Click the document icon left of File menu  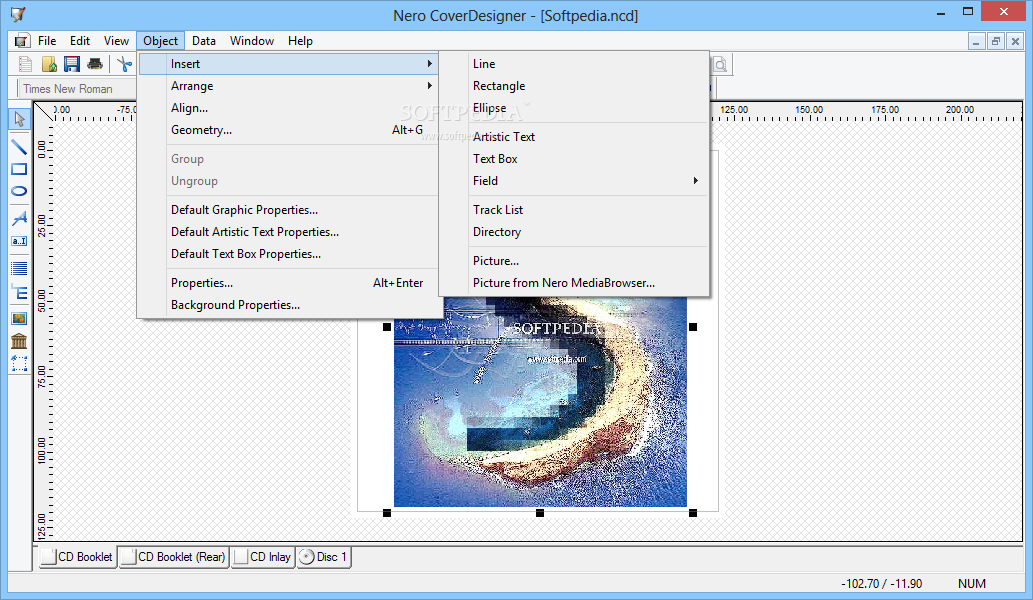point(22,41)
